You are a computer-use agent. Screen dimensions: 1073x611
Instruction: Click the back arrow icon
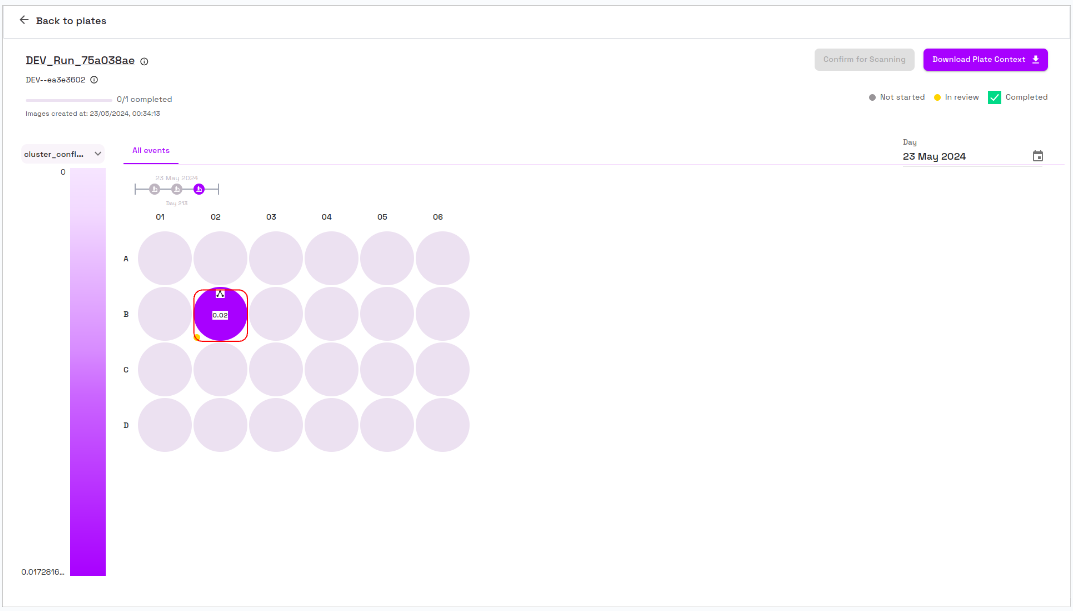pyautogui.click(x=24, y=20)
